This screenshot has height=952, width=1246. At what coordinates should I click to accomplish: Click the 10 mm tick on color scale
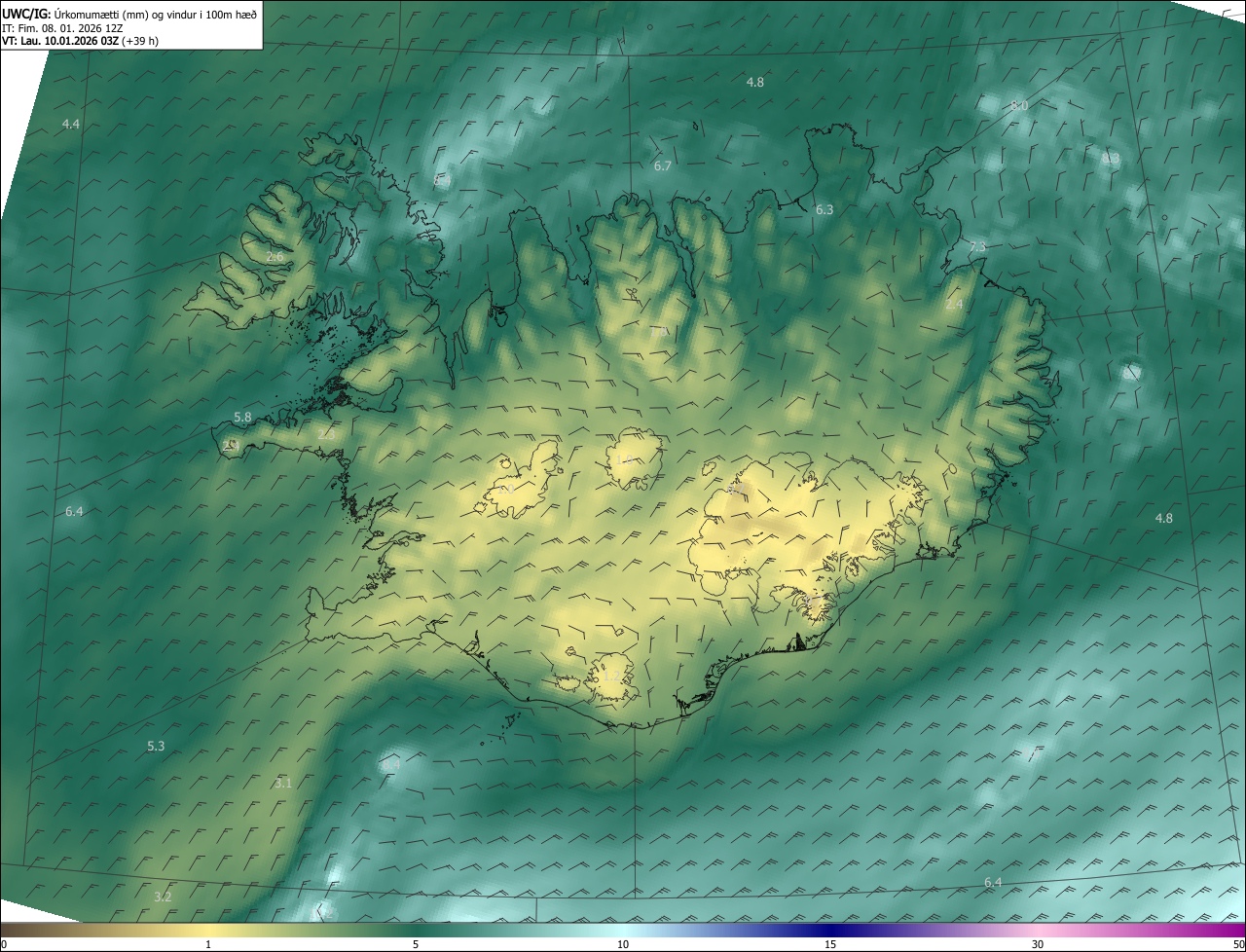click(x=622, y=944)
